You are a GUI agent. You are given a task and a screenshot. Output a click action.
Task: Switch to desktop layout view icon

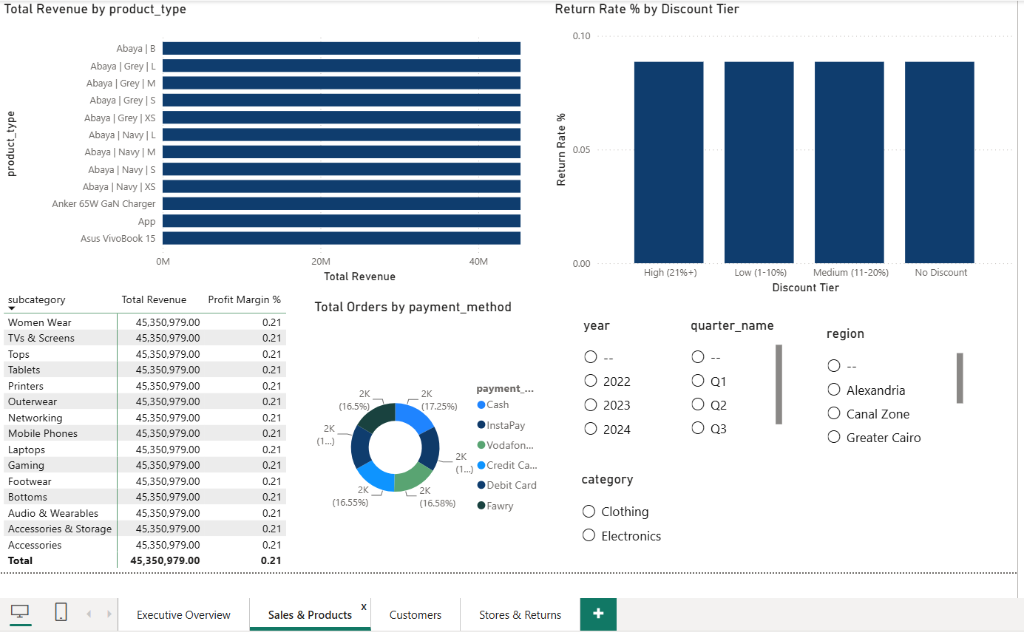point(20,612)
